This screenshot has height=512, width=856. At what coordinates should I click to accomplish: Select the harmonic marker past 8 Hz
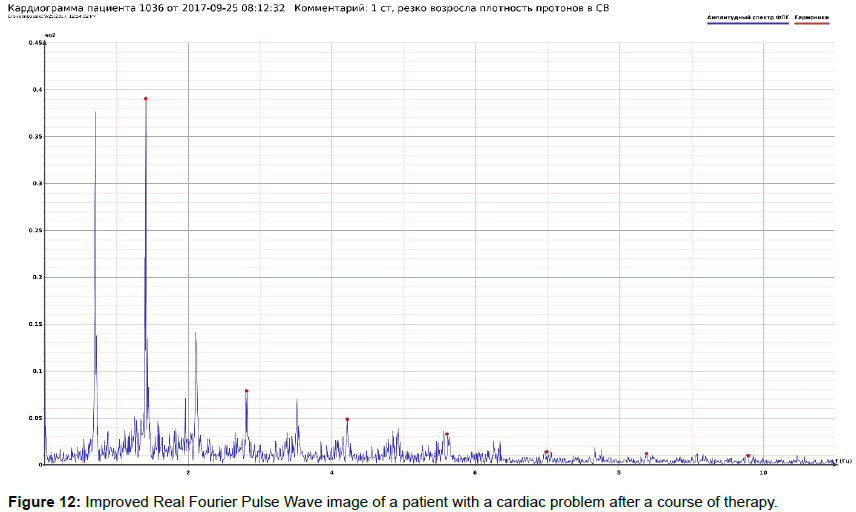click(x=646, y=454)
